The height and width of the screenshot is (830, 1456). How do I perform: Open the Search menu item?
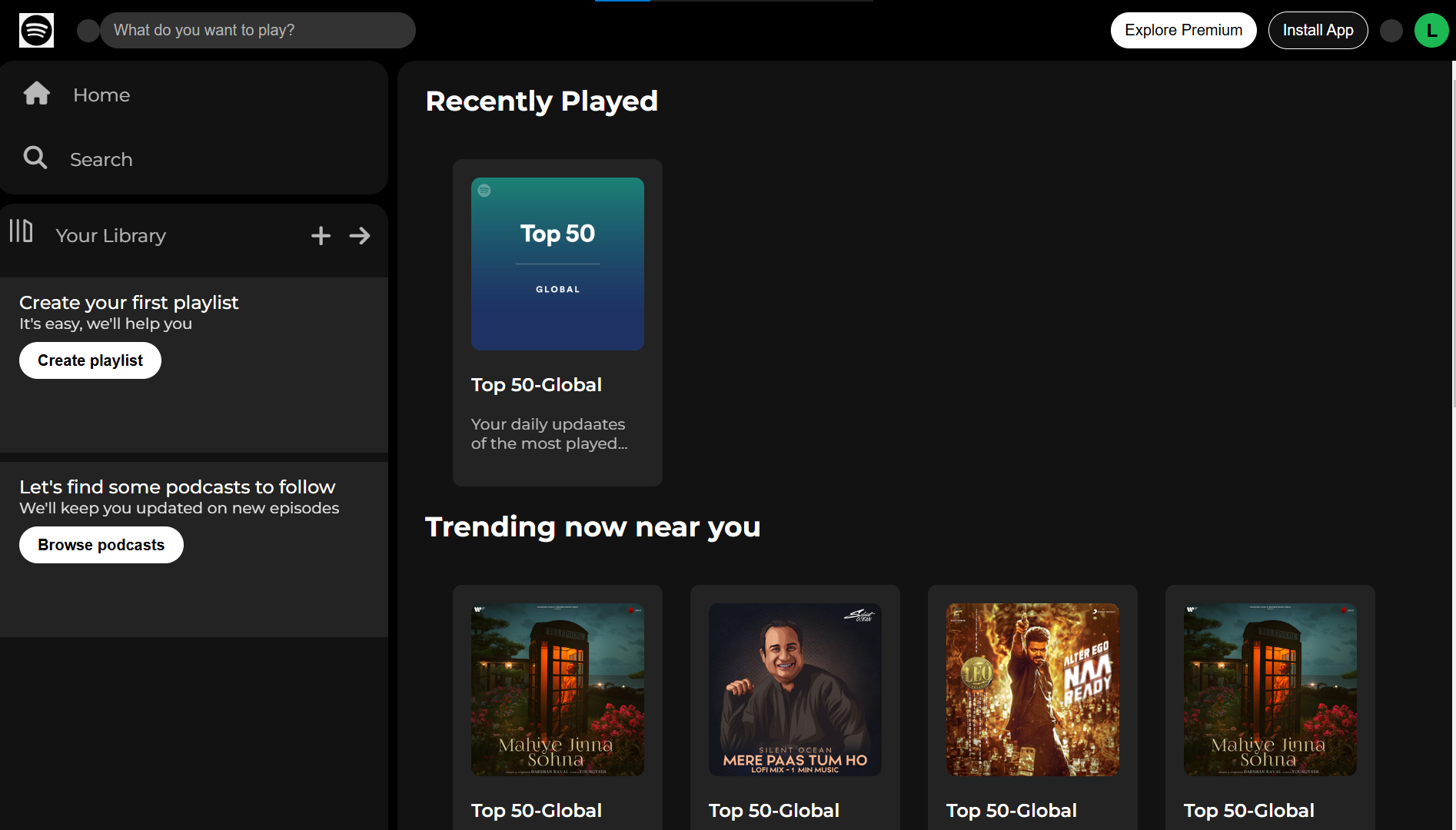(x=101, y=159)
